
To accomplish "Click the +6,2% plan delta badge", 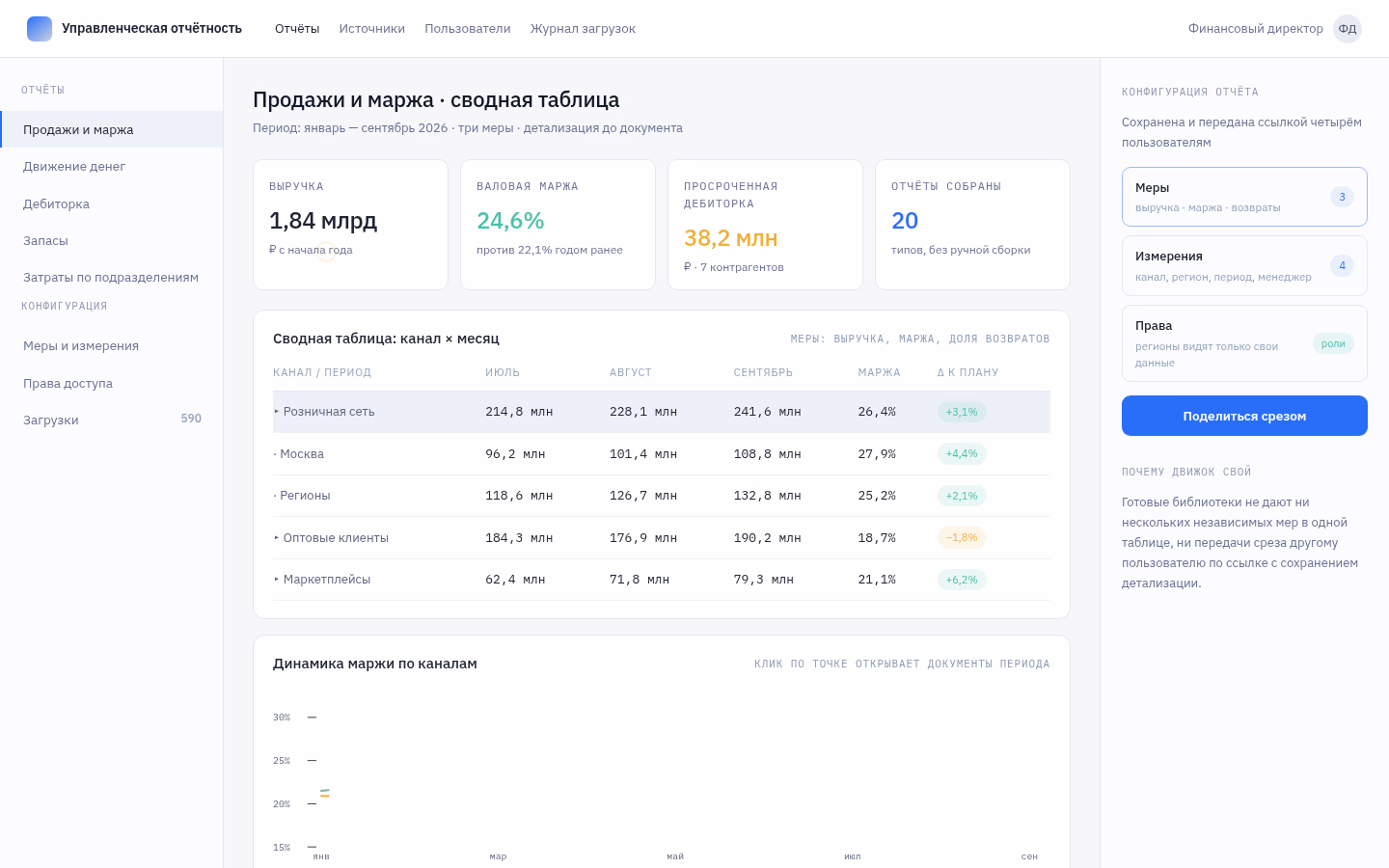I will 962,580.
